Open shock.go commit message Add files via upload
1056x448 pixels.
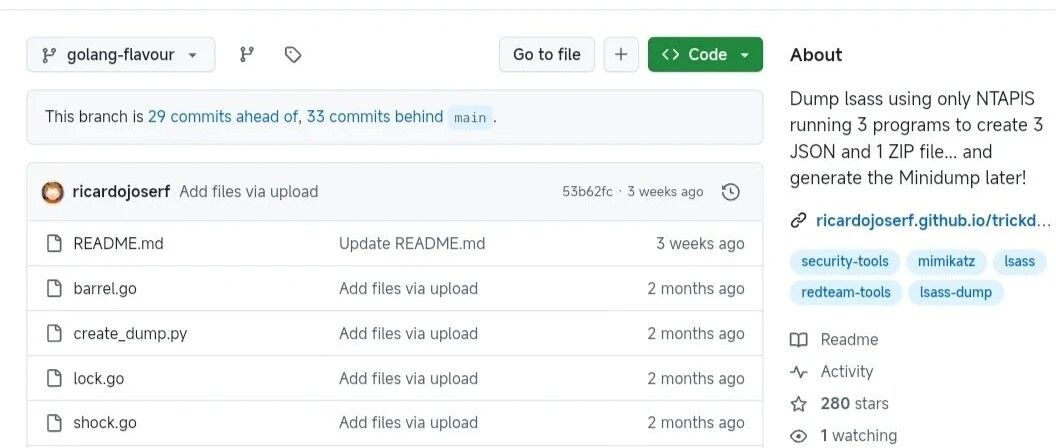click(409, 423)
